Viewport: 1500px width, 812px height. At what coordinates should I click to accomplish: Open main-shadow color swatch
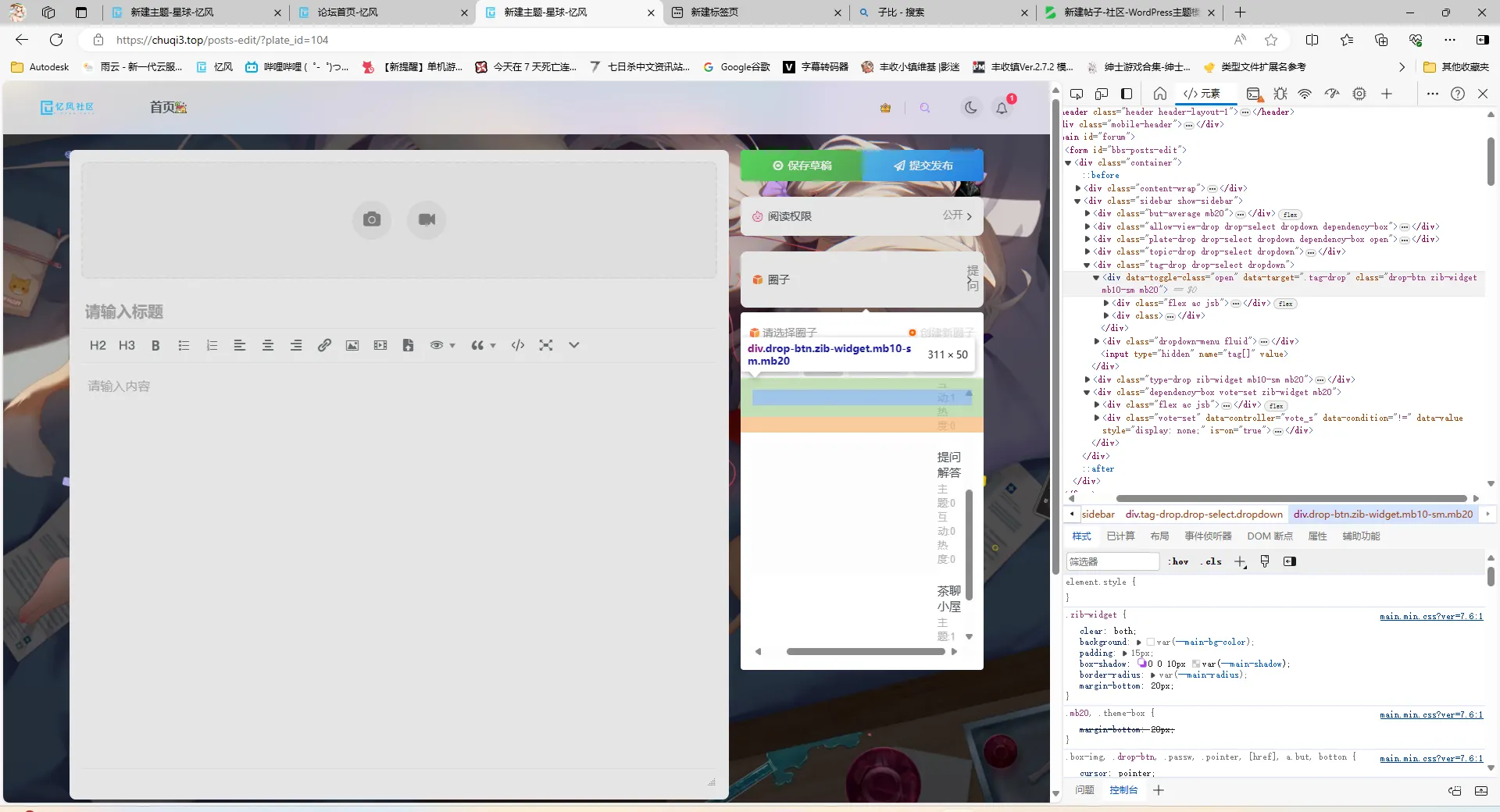coord(1196,664)
